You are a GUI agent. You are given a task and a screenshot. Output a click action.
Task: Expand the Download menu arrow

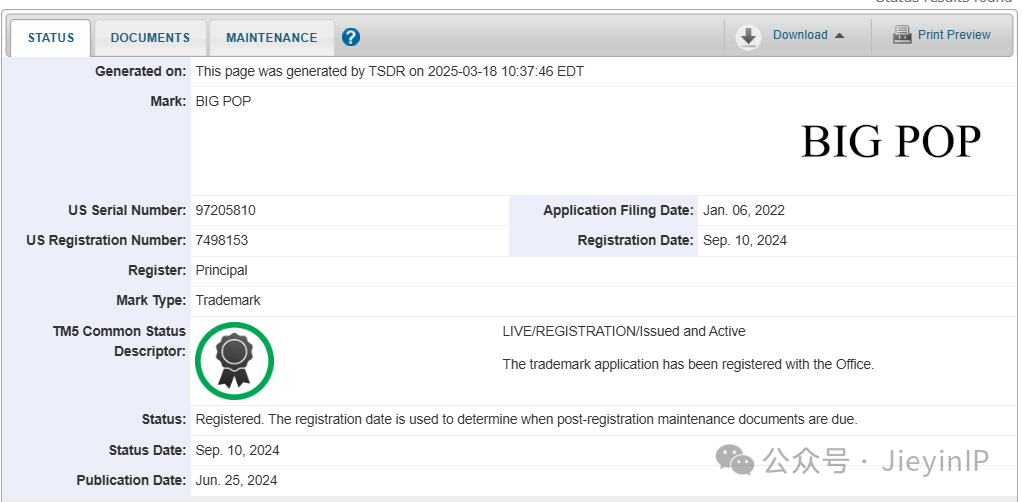[x=840, y=35]
